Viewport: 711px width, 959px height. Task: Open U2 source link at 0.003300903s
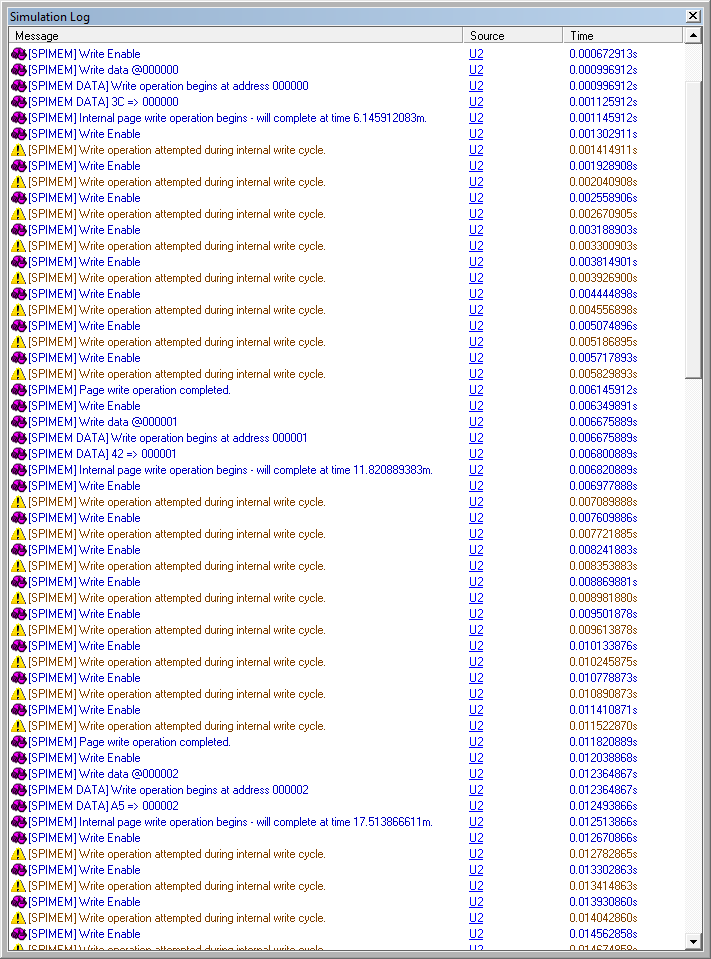pyautogui.click(x=476, y=246)
